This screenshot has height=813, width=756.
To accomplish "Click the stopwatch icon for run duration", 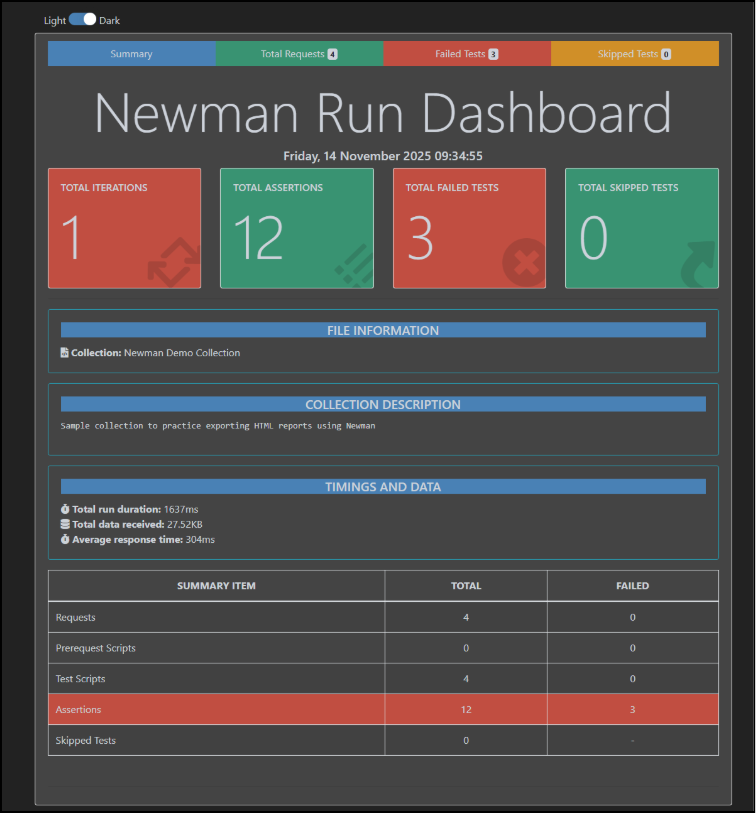I will 65,509.
